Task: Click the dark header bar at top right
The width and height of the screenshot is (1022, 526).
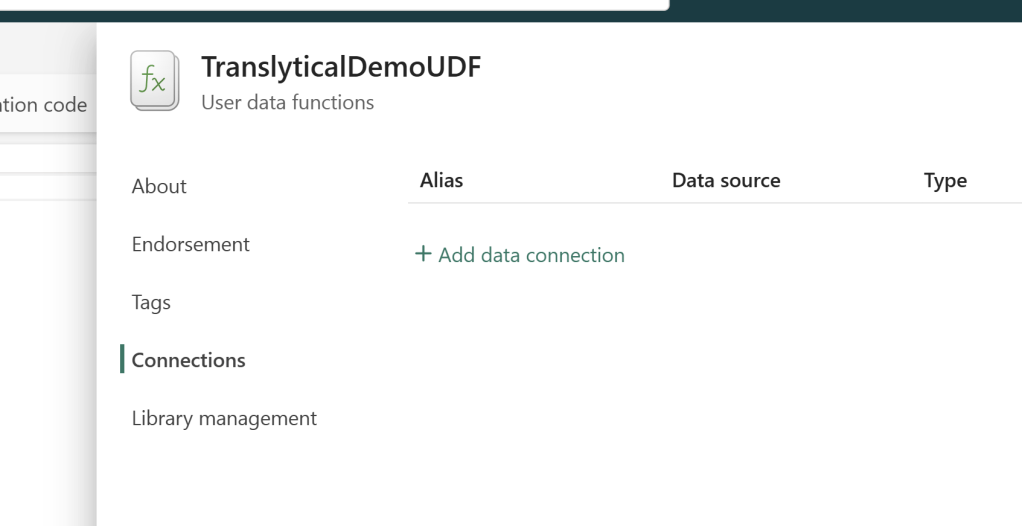Action: (850, 6)
